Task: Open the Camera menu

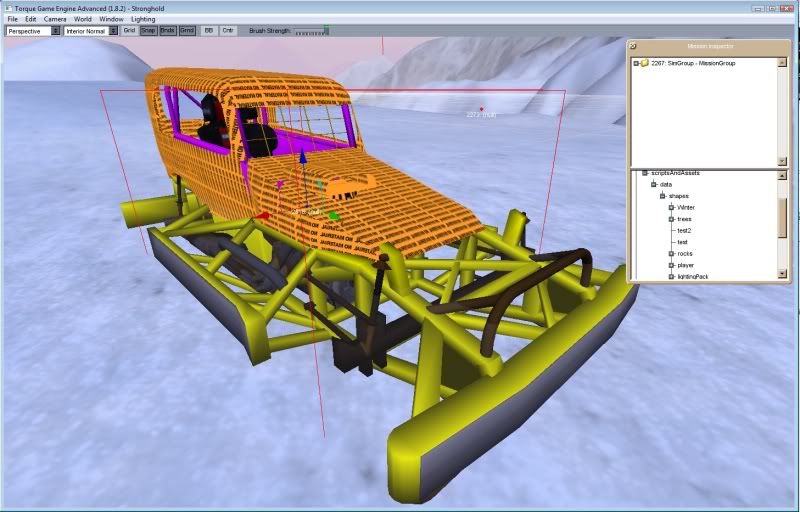Action: point(55,19)
